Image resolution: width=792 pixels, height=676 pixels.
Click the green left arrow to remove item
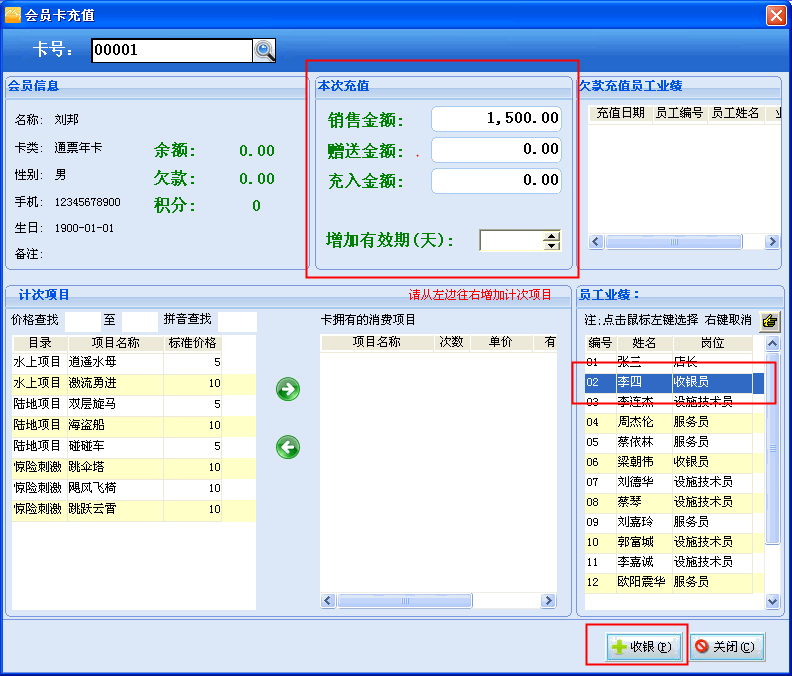[288, 447]
